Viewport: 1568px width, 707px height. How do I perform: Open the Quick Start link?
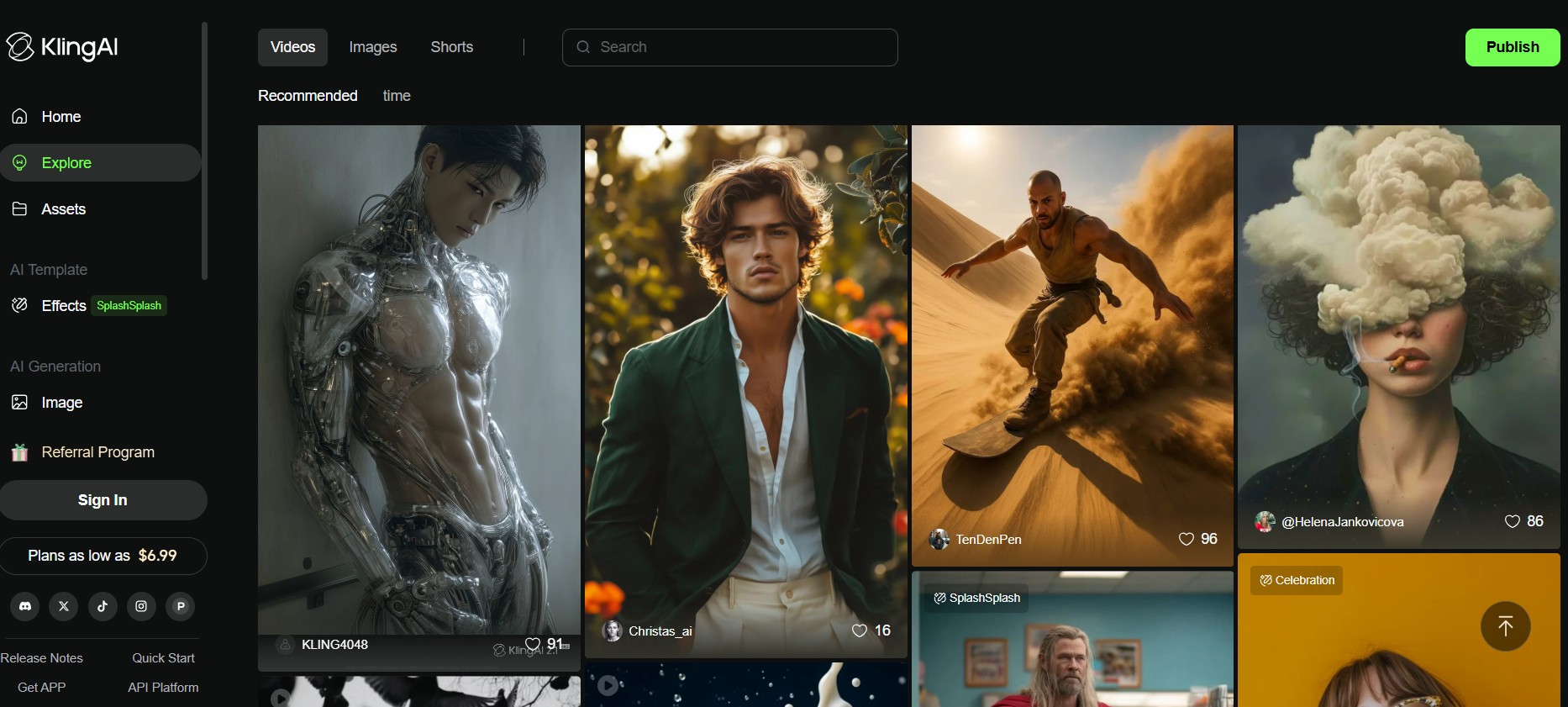tap(163, 658)
